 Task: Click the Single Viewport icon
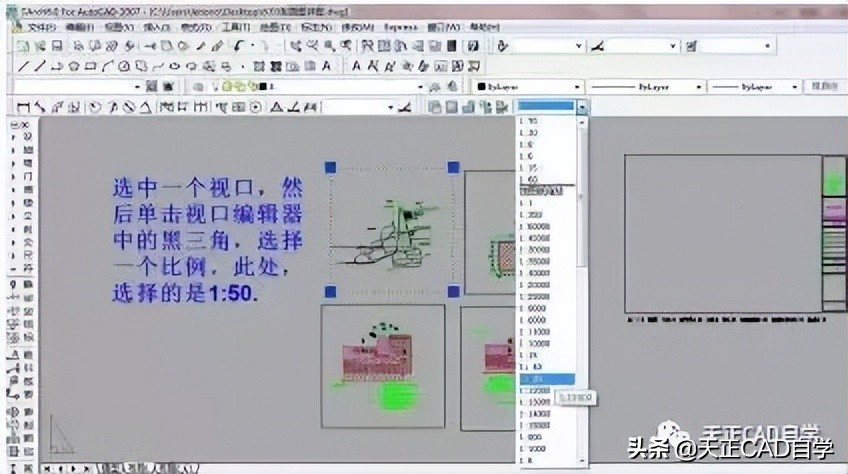pos(451,107)
